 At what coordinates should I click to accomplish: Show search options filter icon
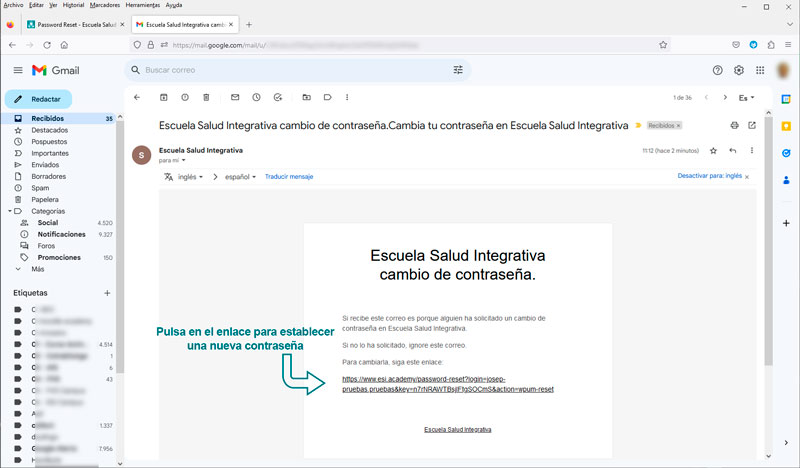458,70
